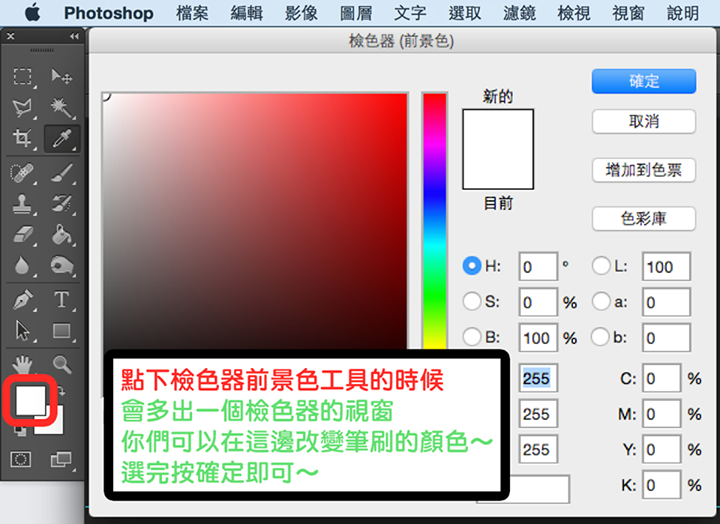Confirm color with 確定 button
Screen dimensions: 720x524
644,81
